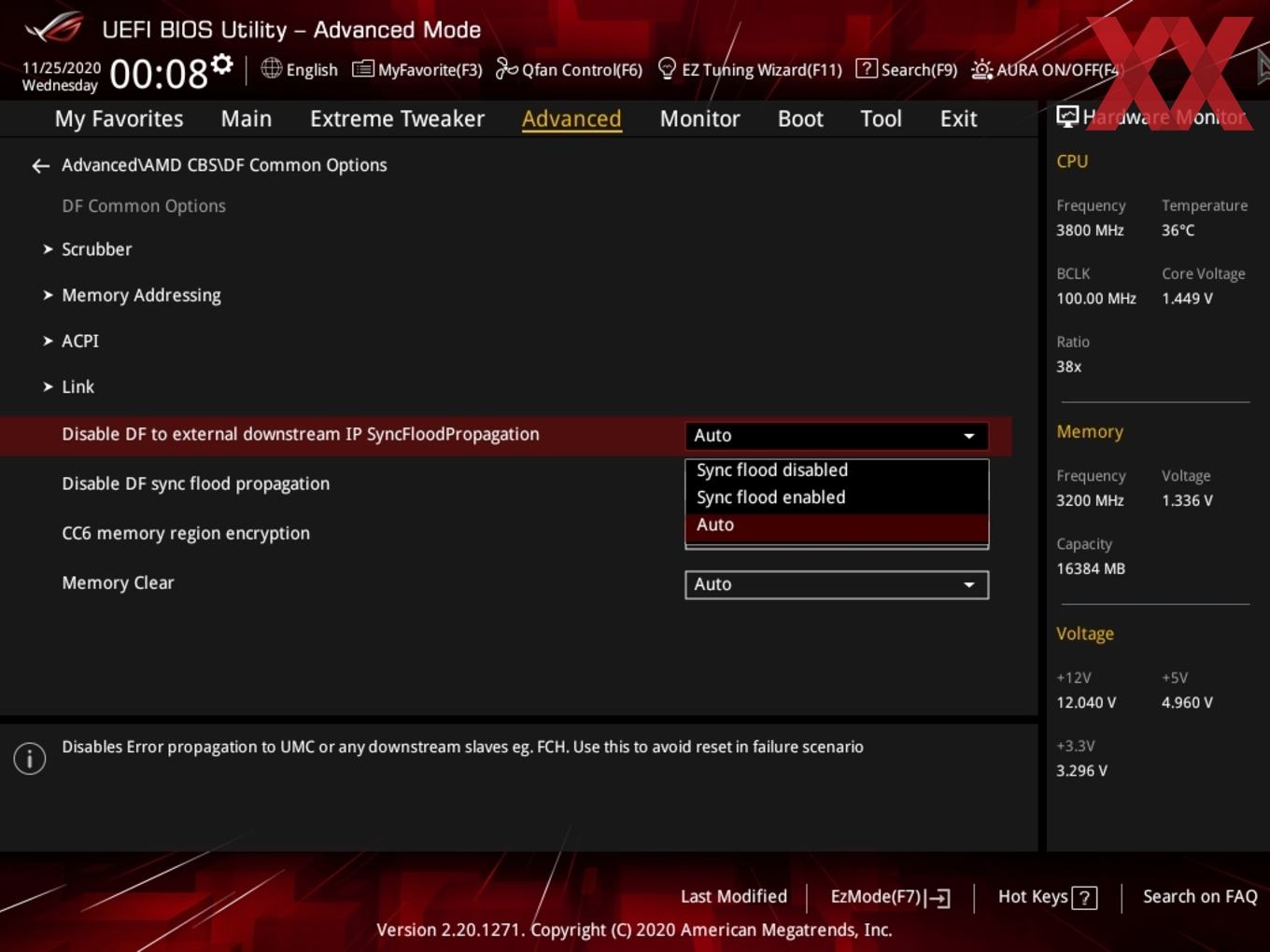
Task: Click the BCLK 100.00 MHz value
Action: (1096, 299)
